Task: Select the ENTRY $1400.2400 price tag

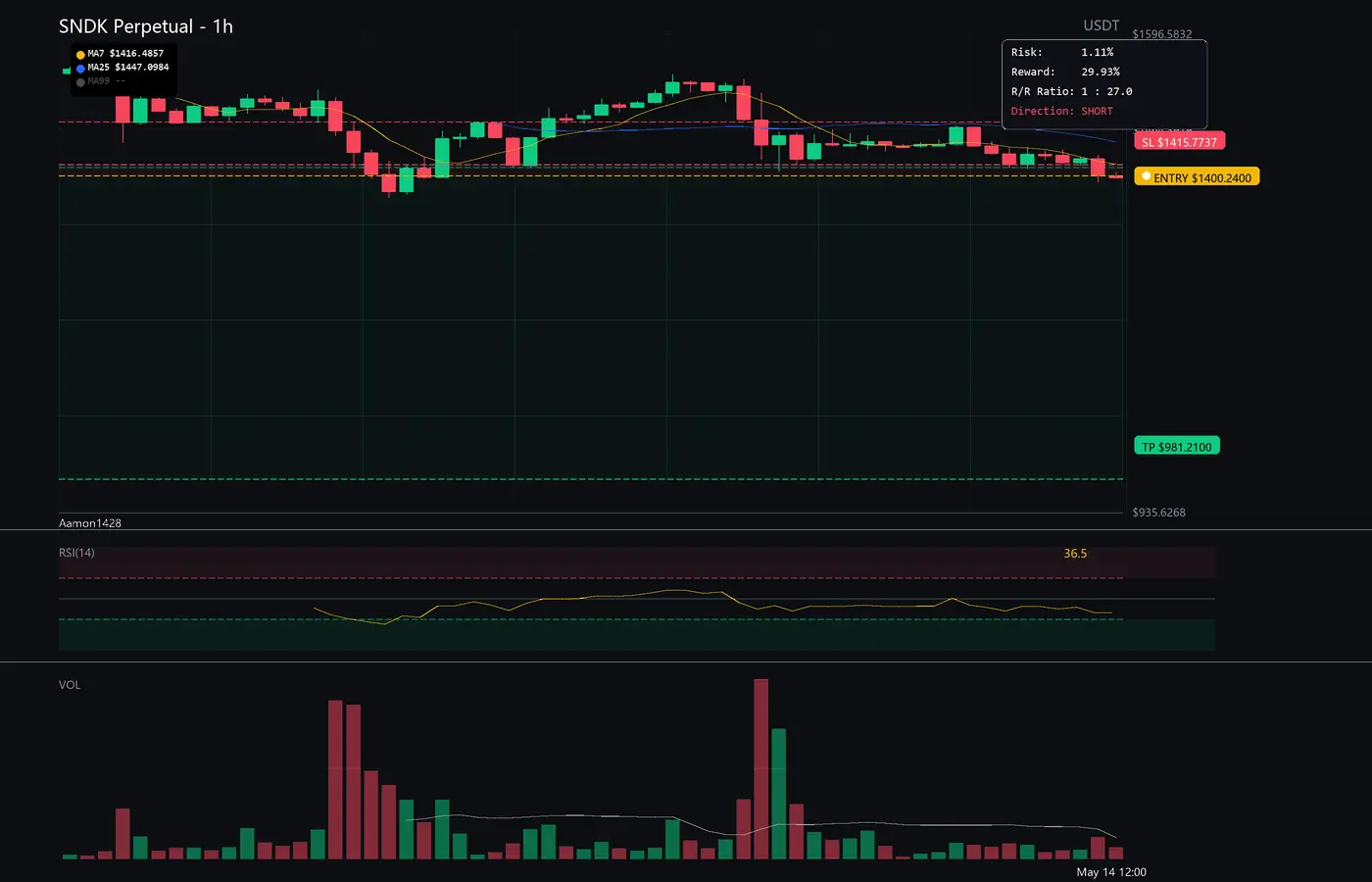Action: (1197, 177)
